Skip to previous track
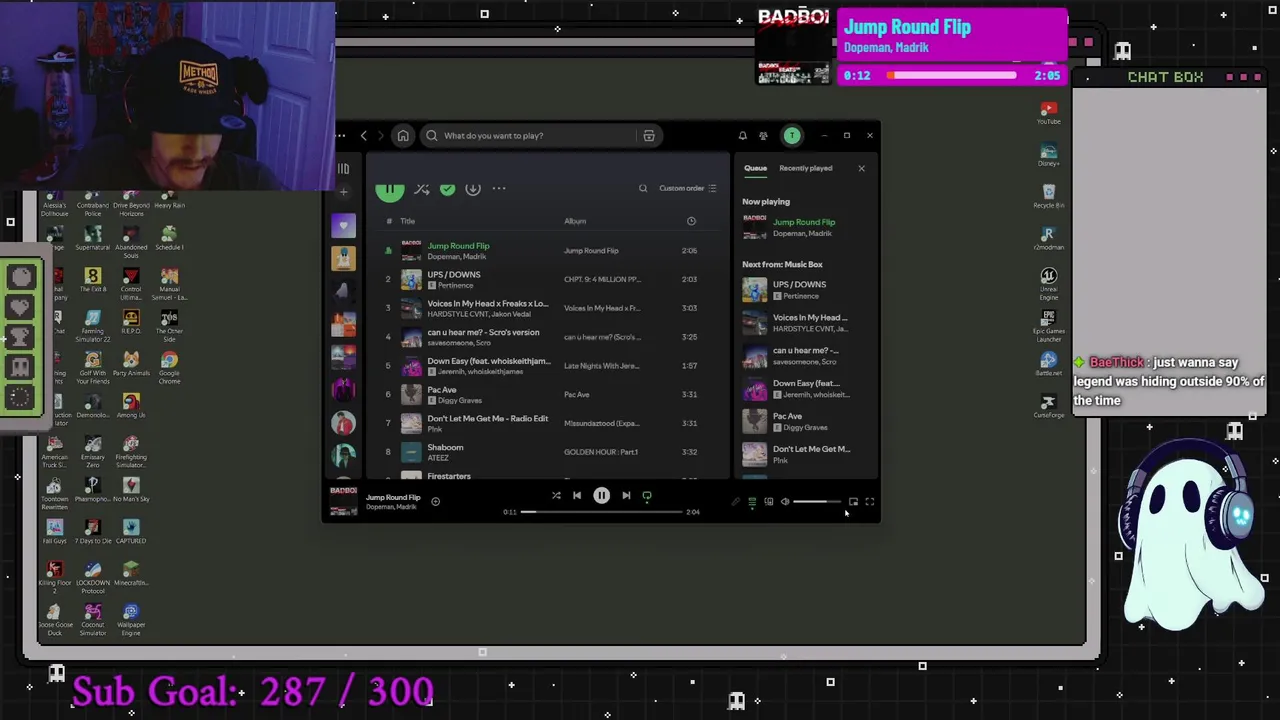Viewport: 1280px width, 720px height. (x=577, y=495)
